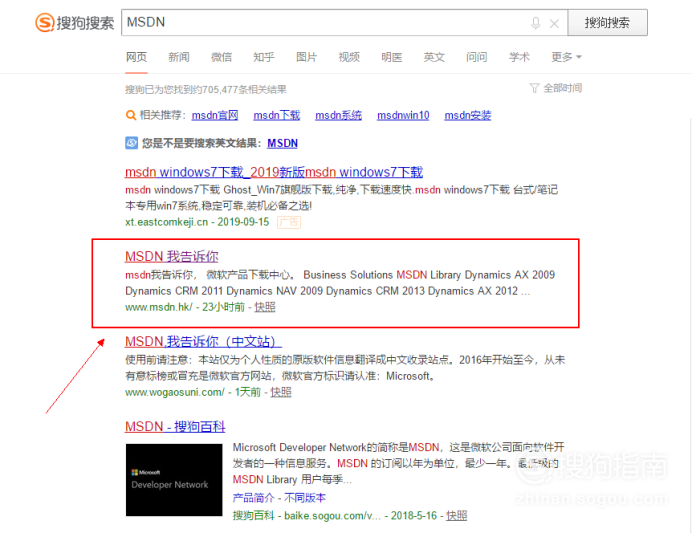Open the 图片 tab
This screenshot has width=692, height=533.
306,57
